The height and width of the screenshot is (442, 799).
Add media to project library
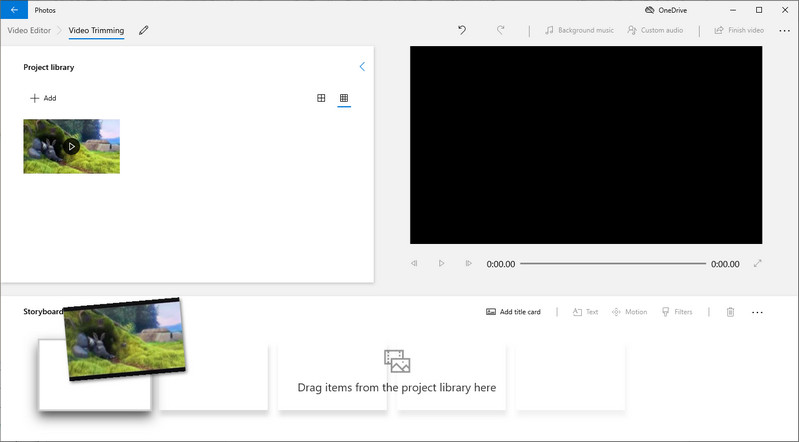click(x=43, y=98)
